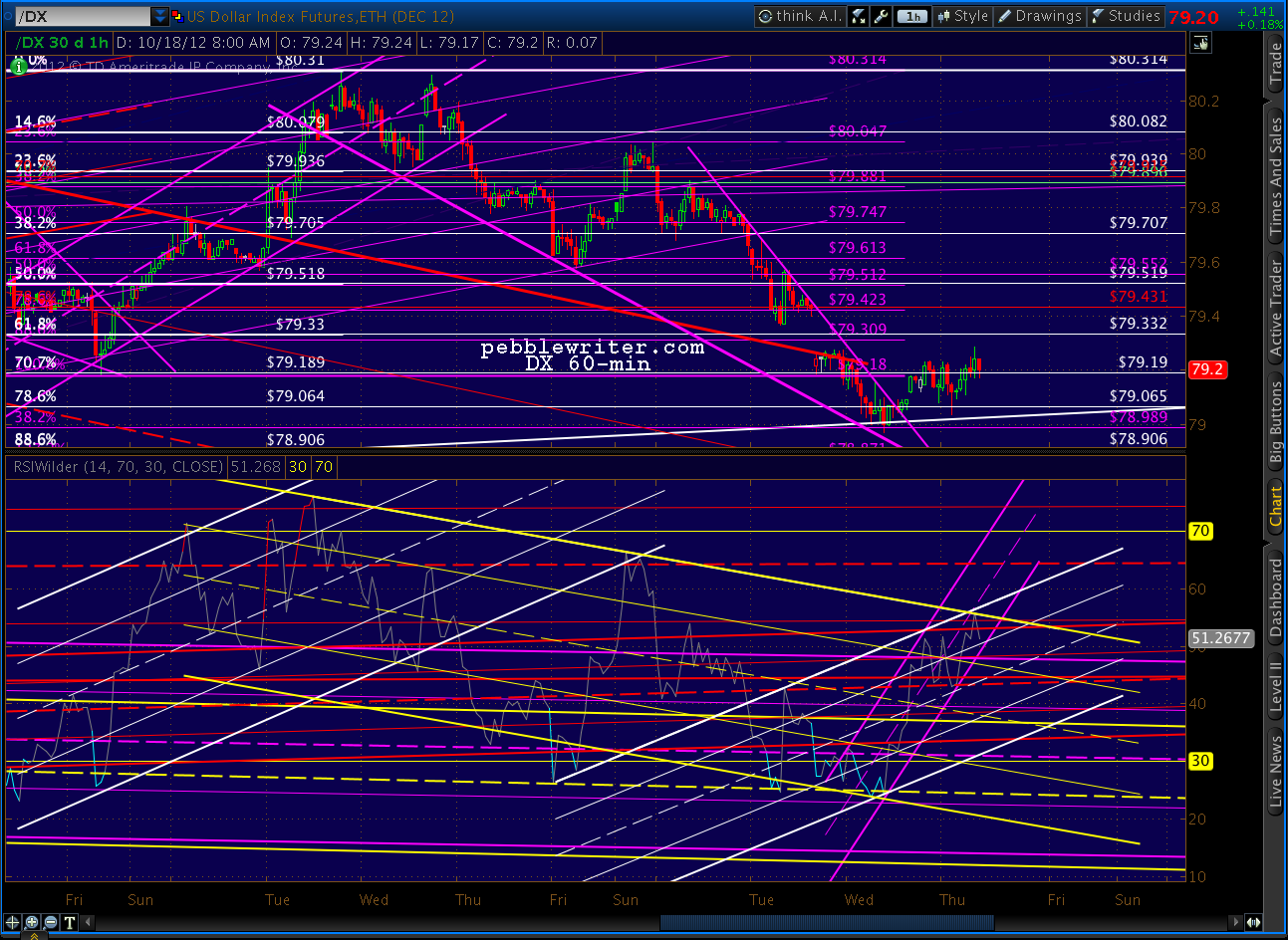The width and height of the screenshot is (1288, 940).
Task: Click the RSI 30 level axis bubble
Action: pyautogui.click(x=1200, y=761)
